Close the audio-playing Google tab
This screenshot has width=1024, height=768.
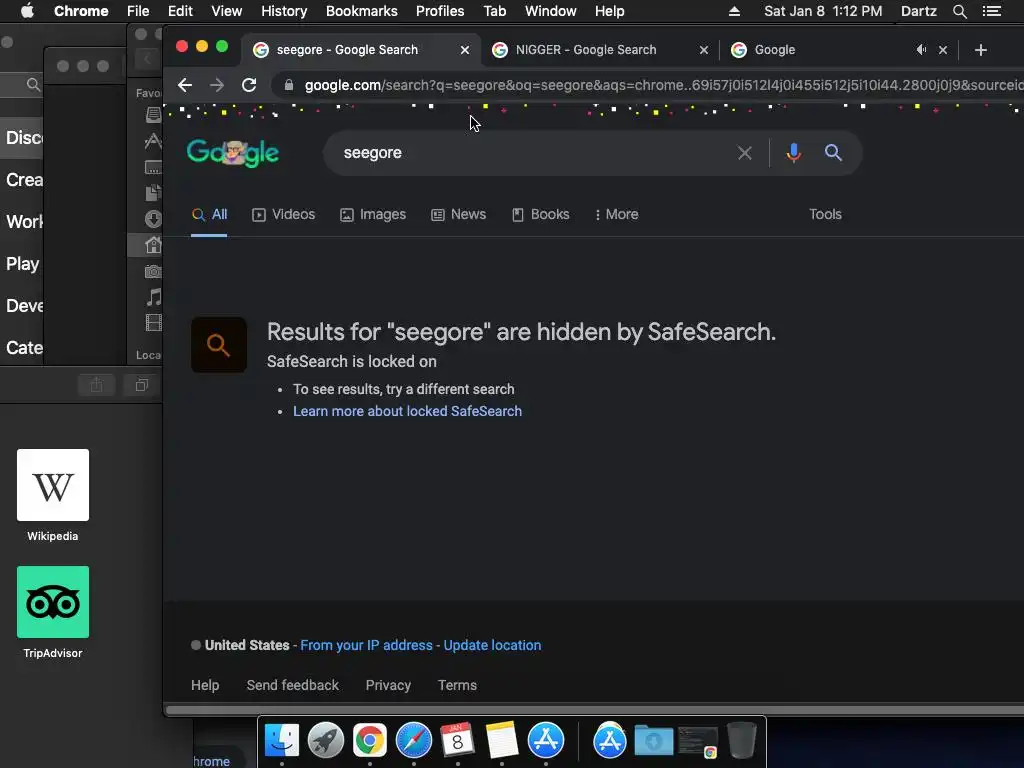942,50
